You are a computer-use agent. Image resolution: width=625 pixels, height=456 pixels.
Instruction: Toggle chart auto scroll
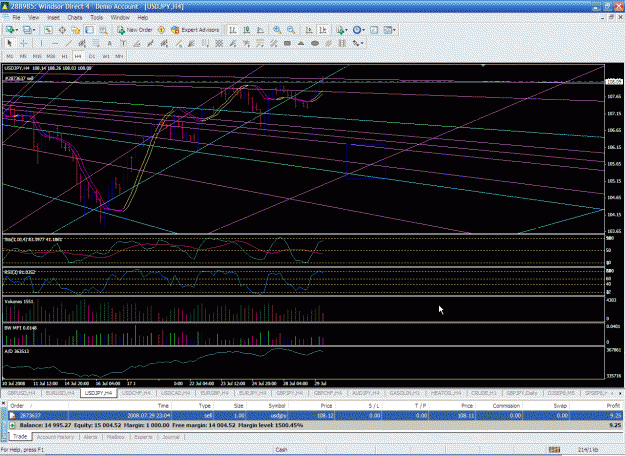point(309,30)
